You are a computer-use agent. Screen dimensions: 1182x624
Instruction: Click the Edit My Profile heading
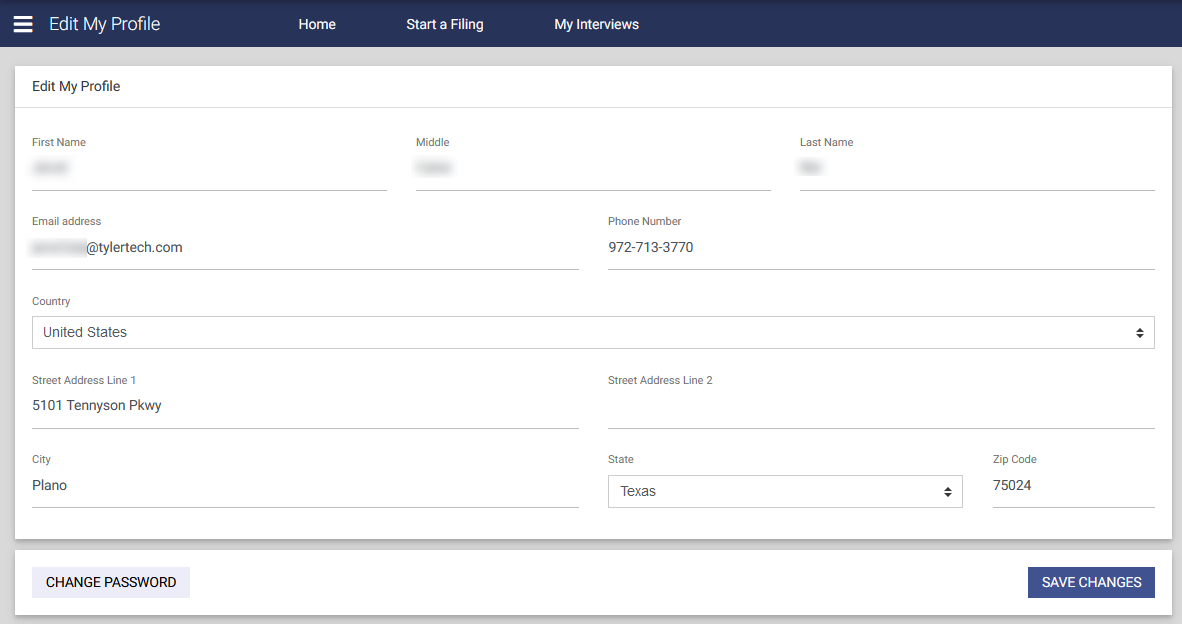[76, 86]
